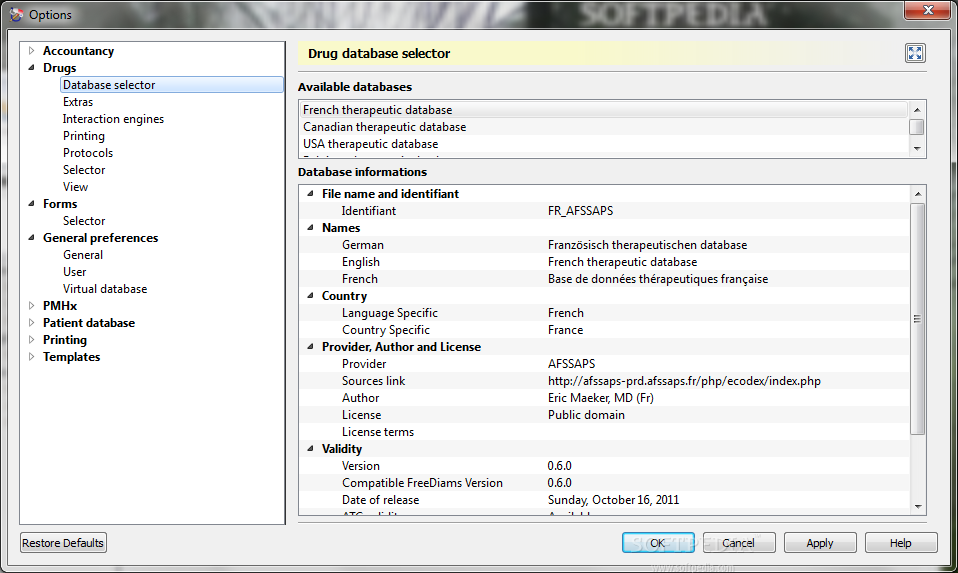Open Help from the dialog
This screenshot has width=958, height=573.
pyautogui.click(x=901, y=543)
